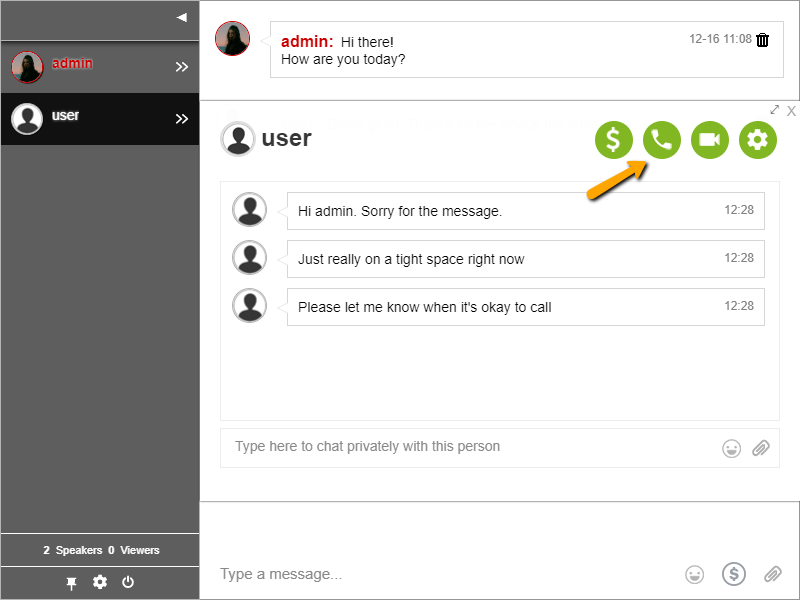Open the private chat settings gear

757,140
